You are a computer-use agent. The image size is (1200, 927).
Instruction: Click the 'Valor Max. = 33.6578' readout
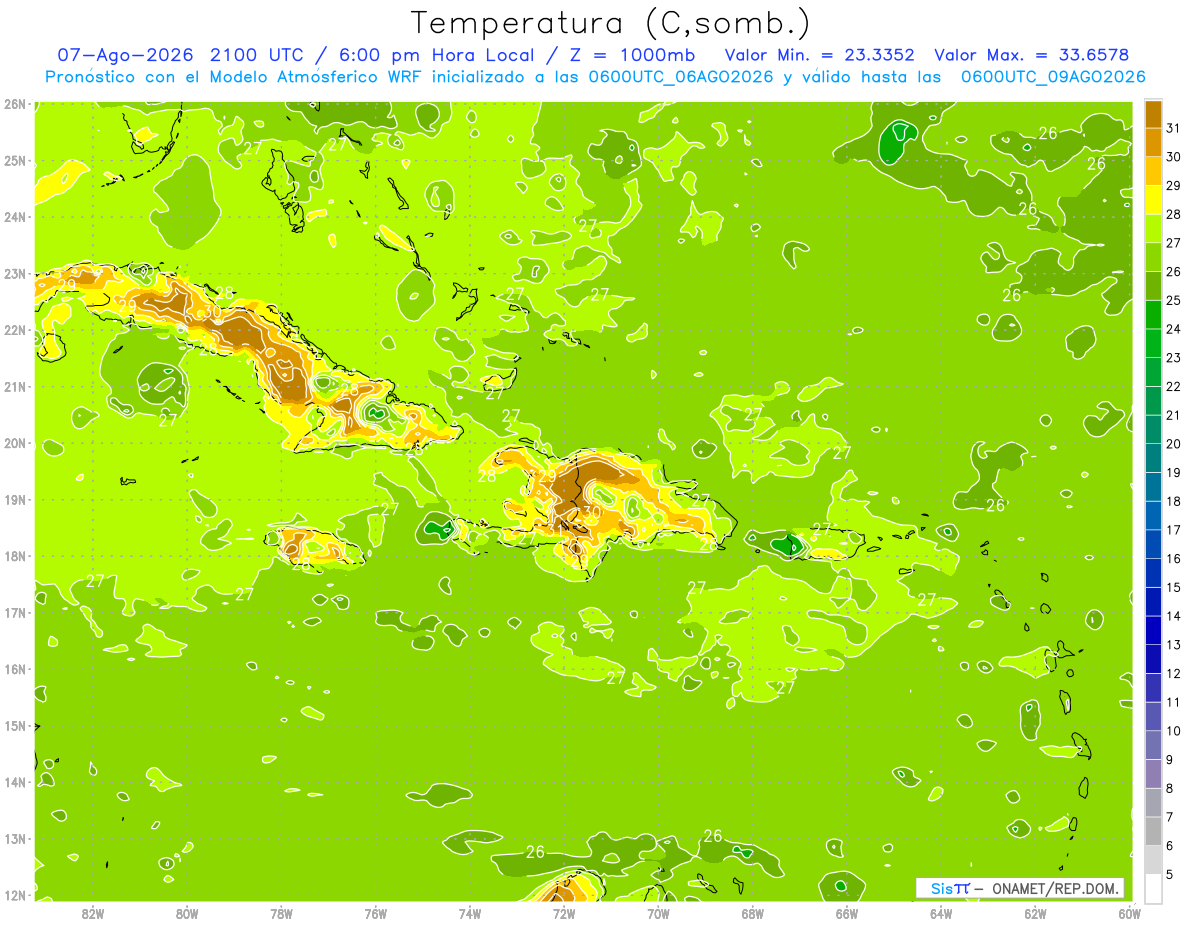point(1031,55)
